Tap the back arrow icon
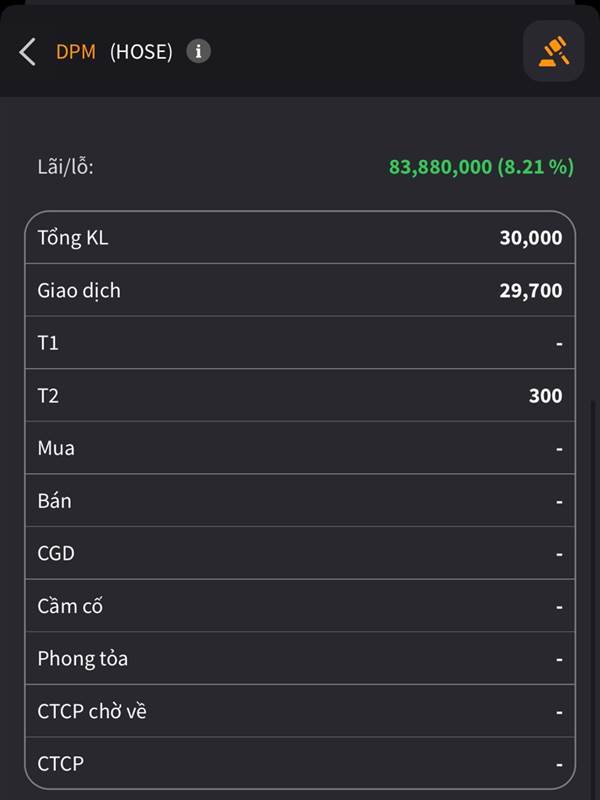The image size is (600, 800). [x=28, y=52]
